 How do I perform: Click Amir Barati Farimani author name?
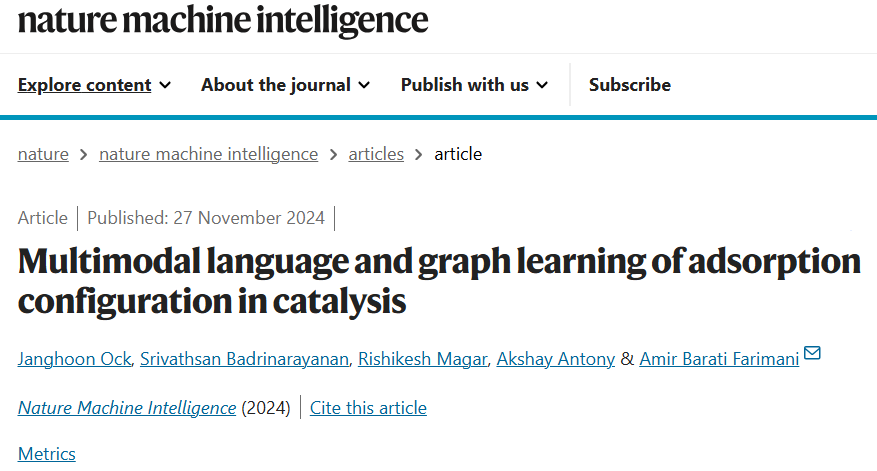coord(719,359)
